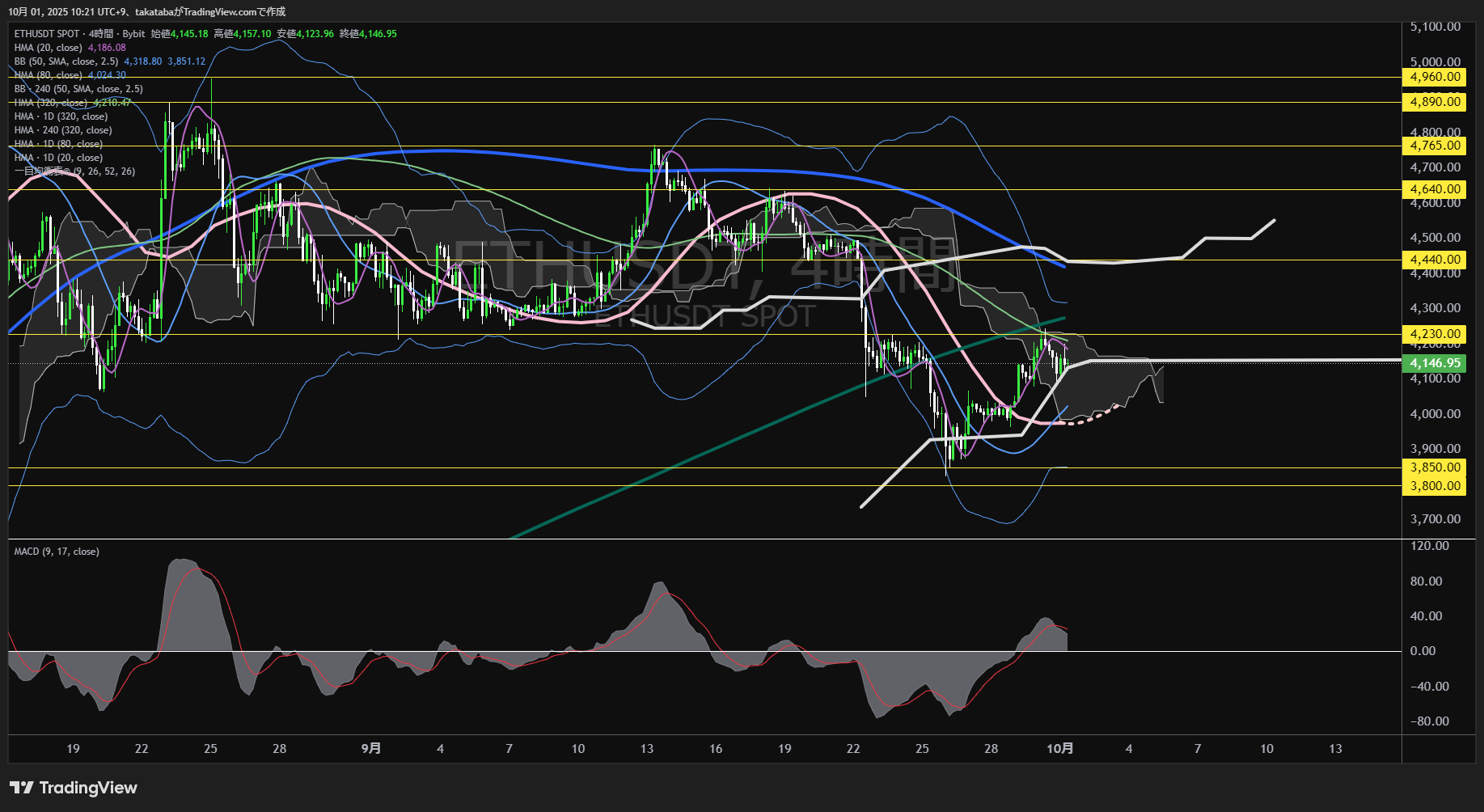Select the 10月 label on the time axis
Image resolution: width=1484 pixels, height=812 pixels.
click(x=1059, y=749)
